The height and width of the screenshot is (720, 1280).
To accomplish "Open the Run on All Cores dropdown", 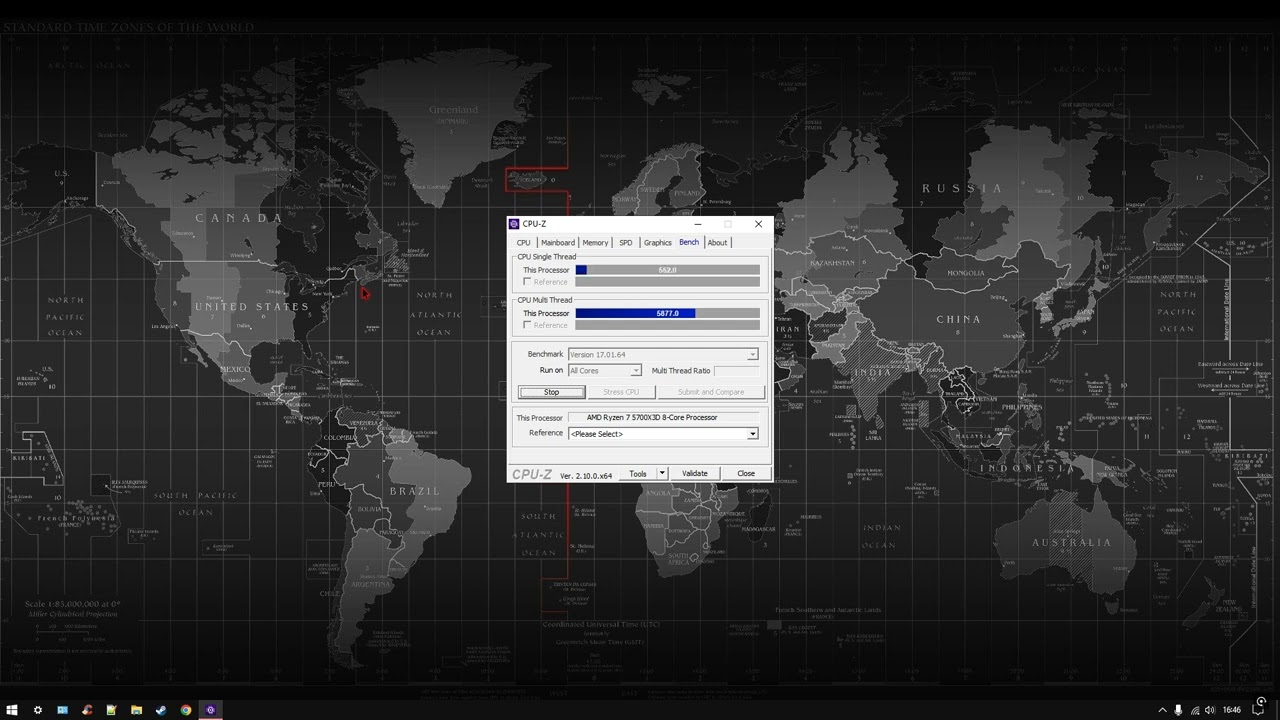I will point(605,371).
